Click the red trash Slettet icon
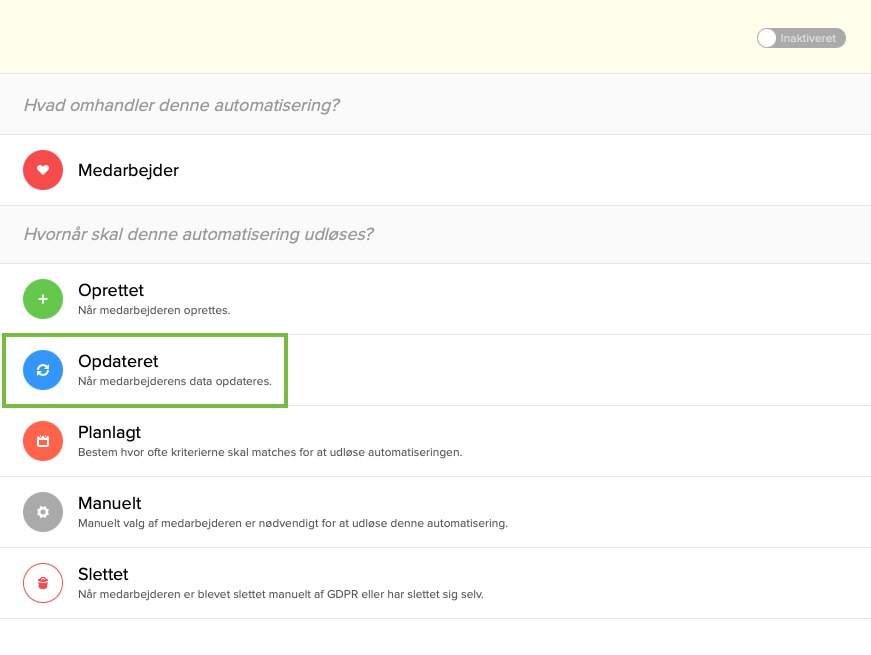Screen dimensions: 871x655 pyautogui.click(x=43, y=583)
